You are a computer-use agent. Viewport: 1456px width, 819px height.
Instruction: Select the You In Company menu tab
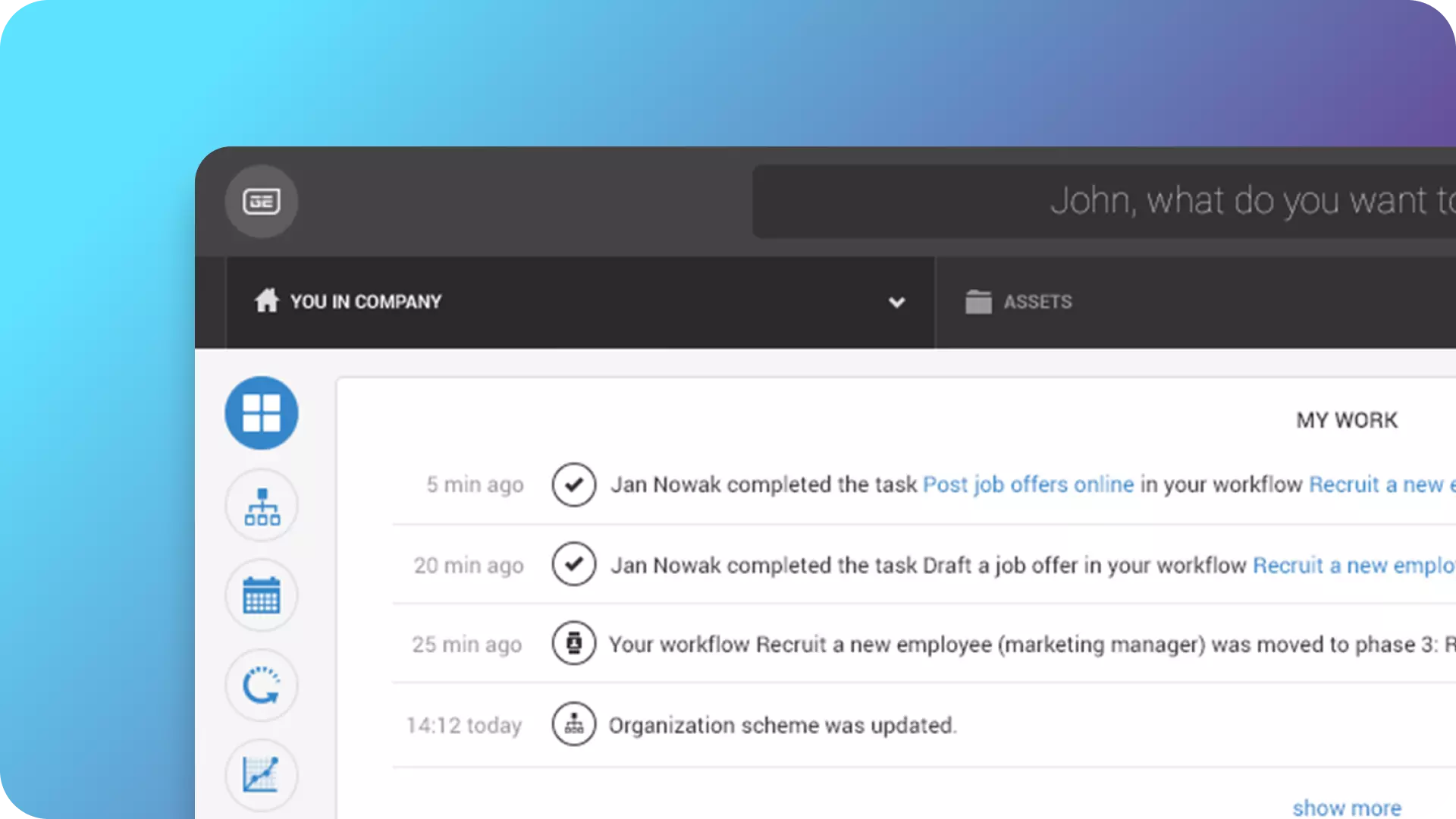pos(366,302)
